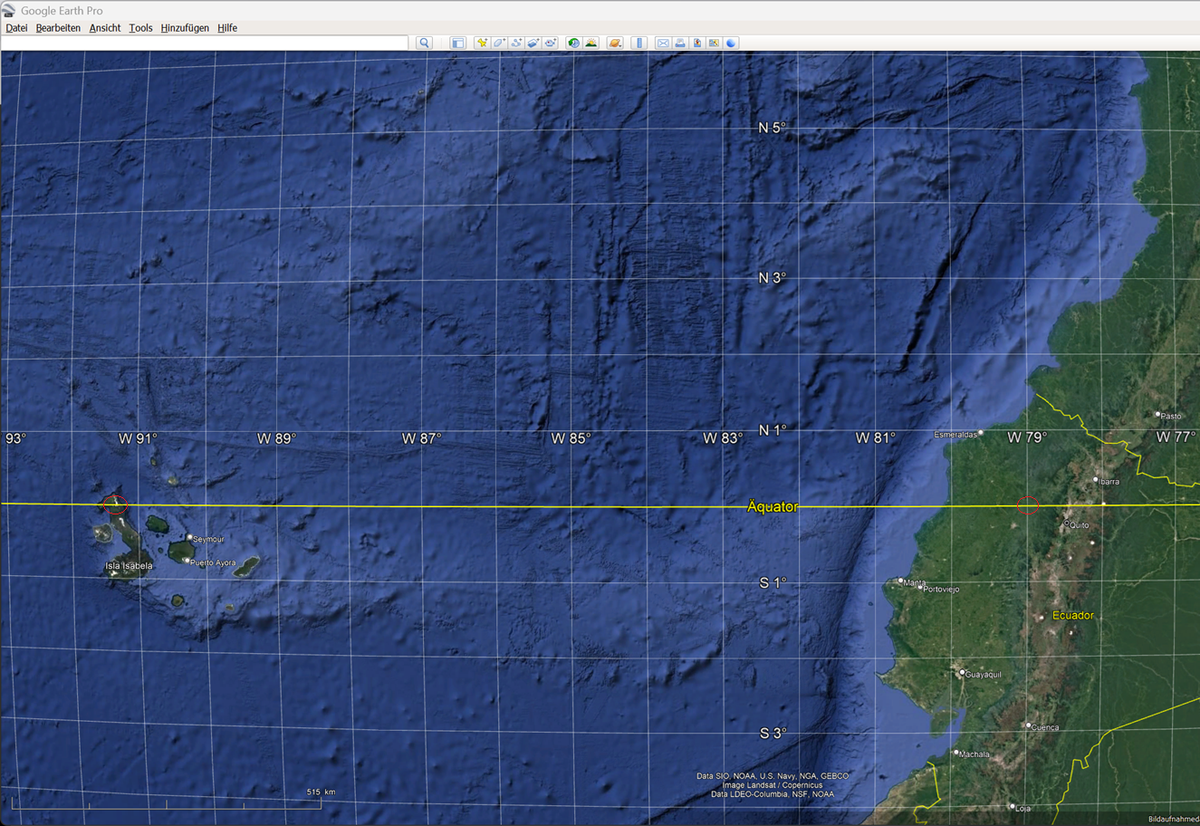Click the Manta place label
1200x826 pixels.
point(914,582)
